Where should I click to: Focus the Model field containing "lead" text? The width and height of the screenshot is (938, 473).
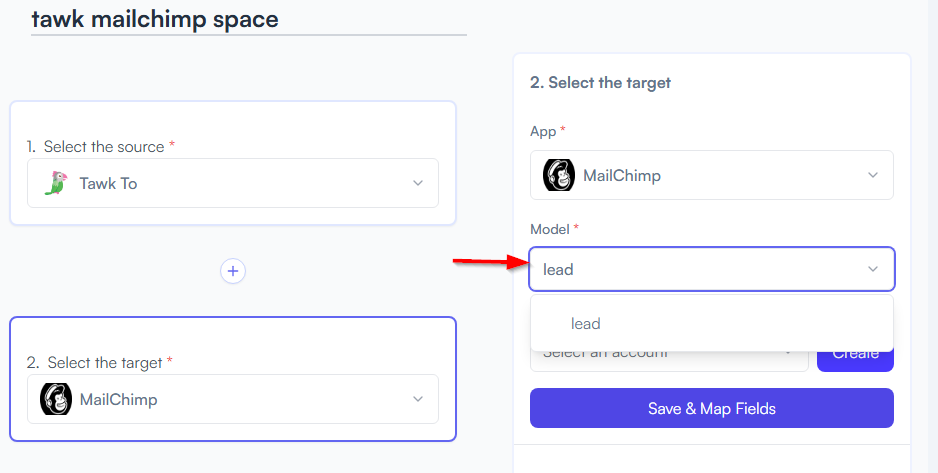point(712,269)
